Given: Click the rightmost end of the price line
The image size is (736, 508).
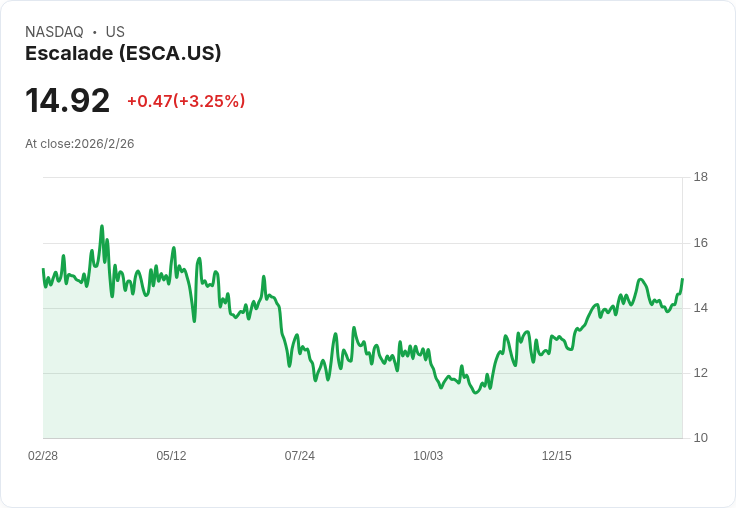Looking at the screenshot, I should 682,279.
